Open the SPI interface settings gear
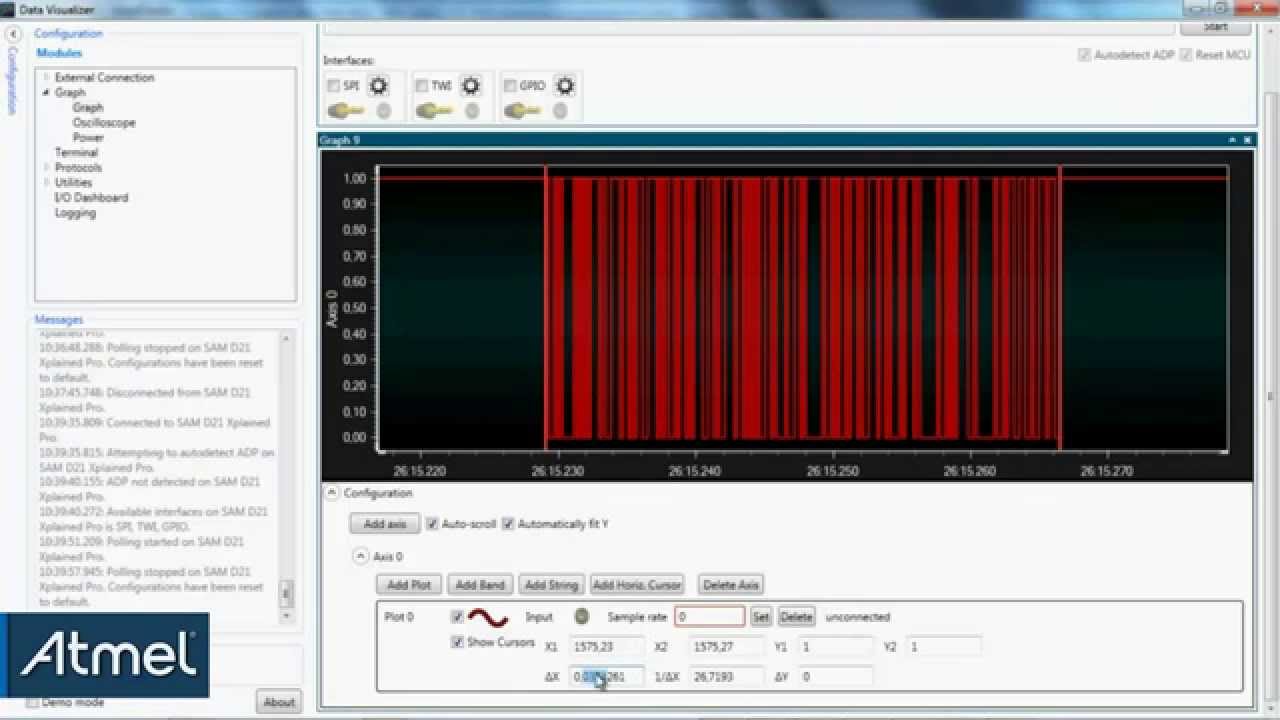Image resolution: width=1280 pixels, height=720 pixels. coord(378,86)
